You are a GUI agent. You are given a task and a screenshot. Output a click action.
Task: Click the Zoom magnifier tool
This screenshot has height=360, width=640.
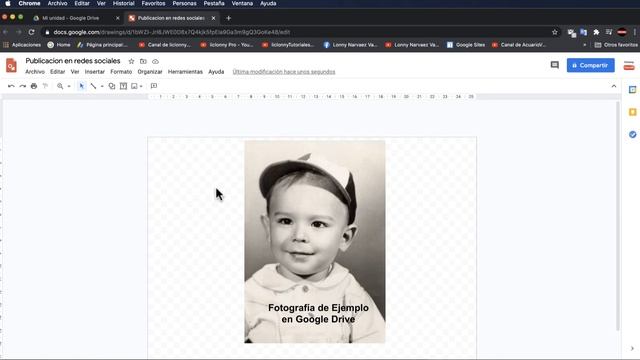point(60,86)
